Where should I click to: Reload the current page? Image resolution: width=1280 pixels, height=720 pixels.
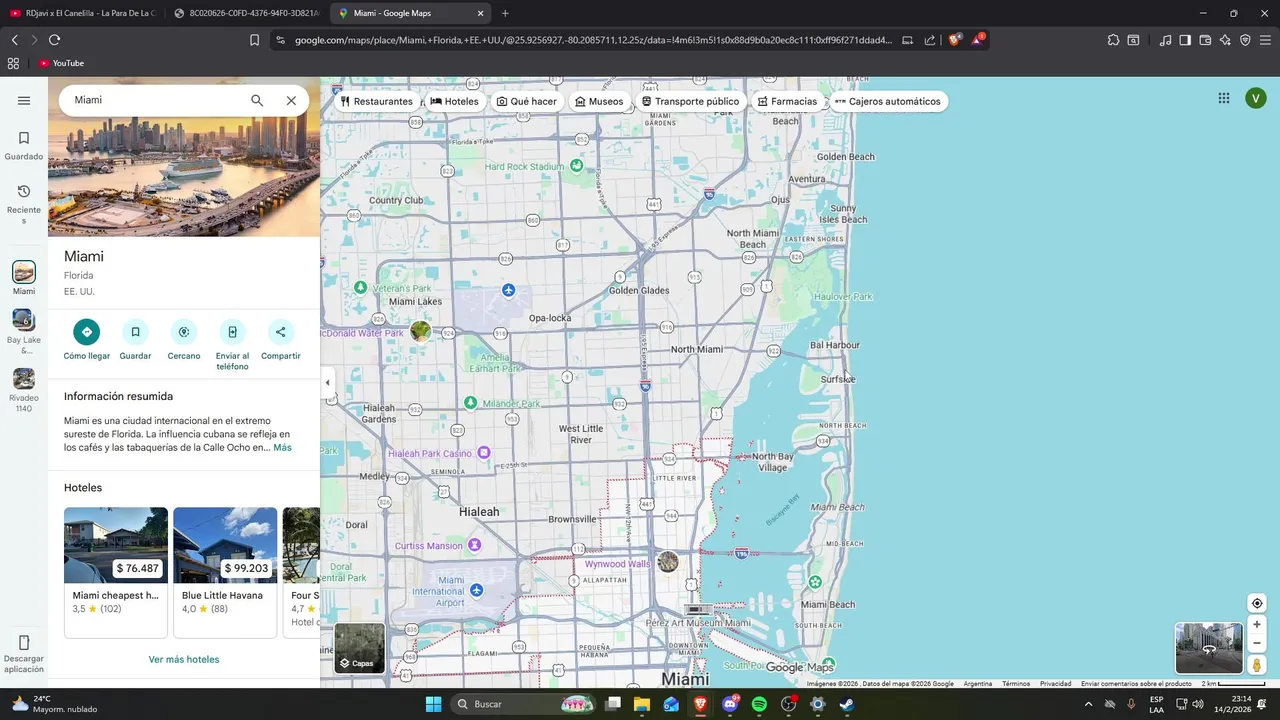pyautogui.click(x=55, y=40)
